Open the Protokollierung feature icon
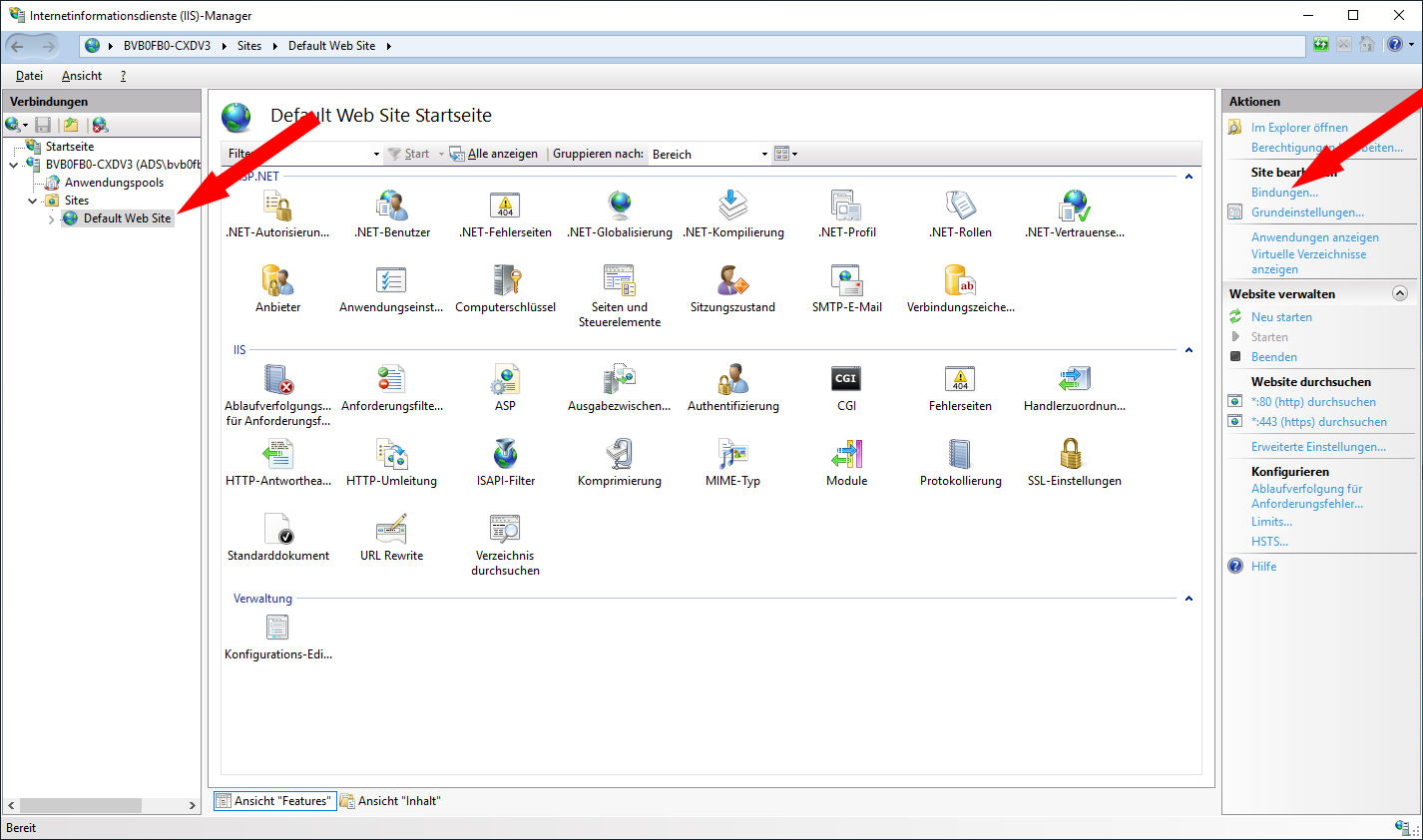The image size is (1423, 840). pyautogui.click(x=959, y=455)
